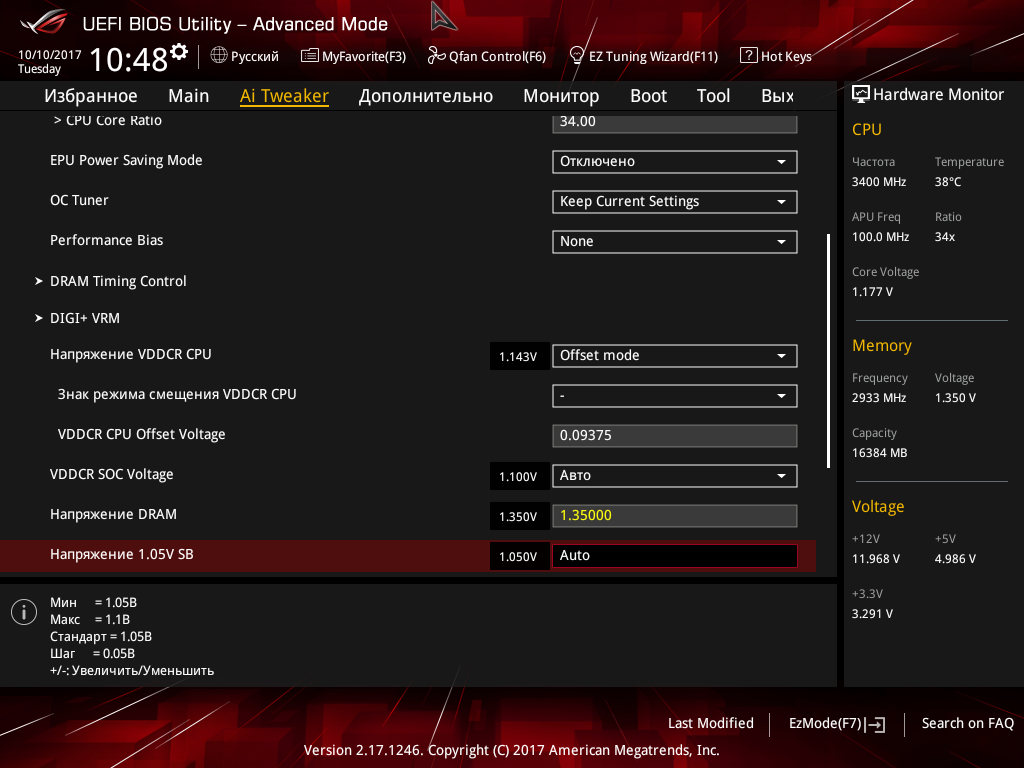
Task: Open MyFavorite(F3) text label
Action: 364,57
